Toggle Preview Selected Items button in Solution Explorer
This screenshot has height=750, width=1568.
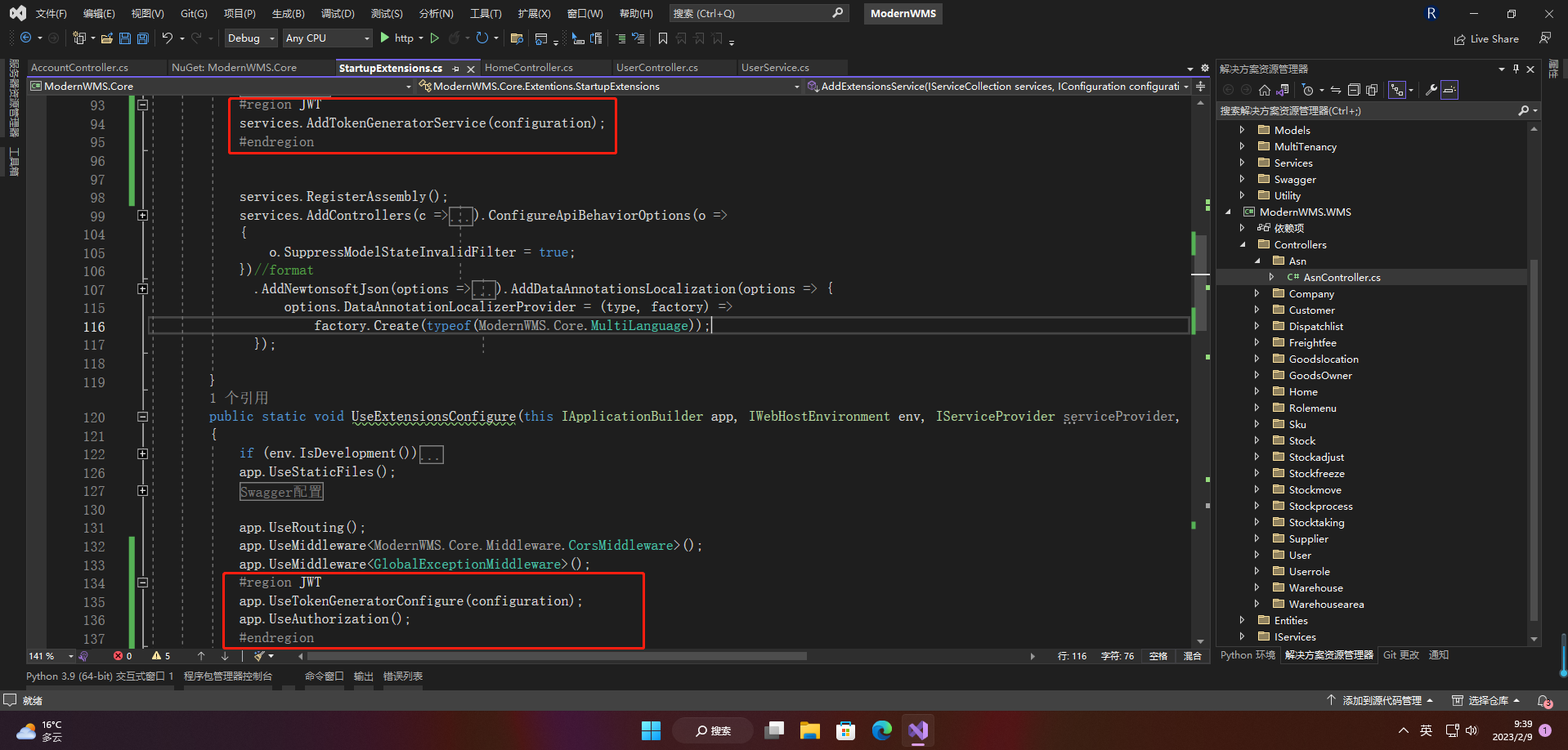click(1449, 90)
